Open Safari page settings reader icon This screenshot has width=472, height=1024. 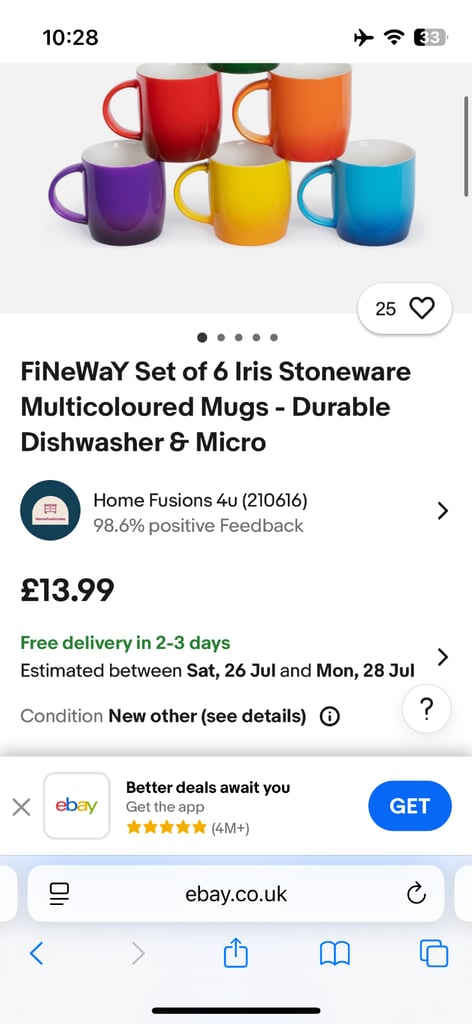60,893
